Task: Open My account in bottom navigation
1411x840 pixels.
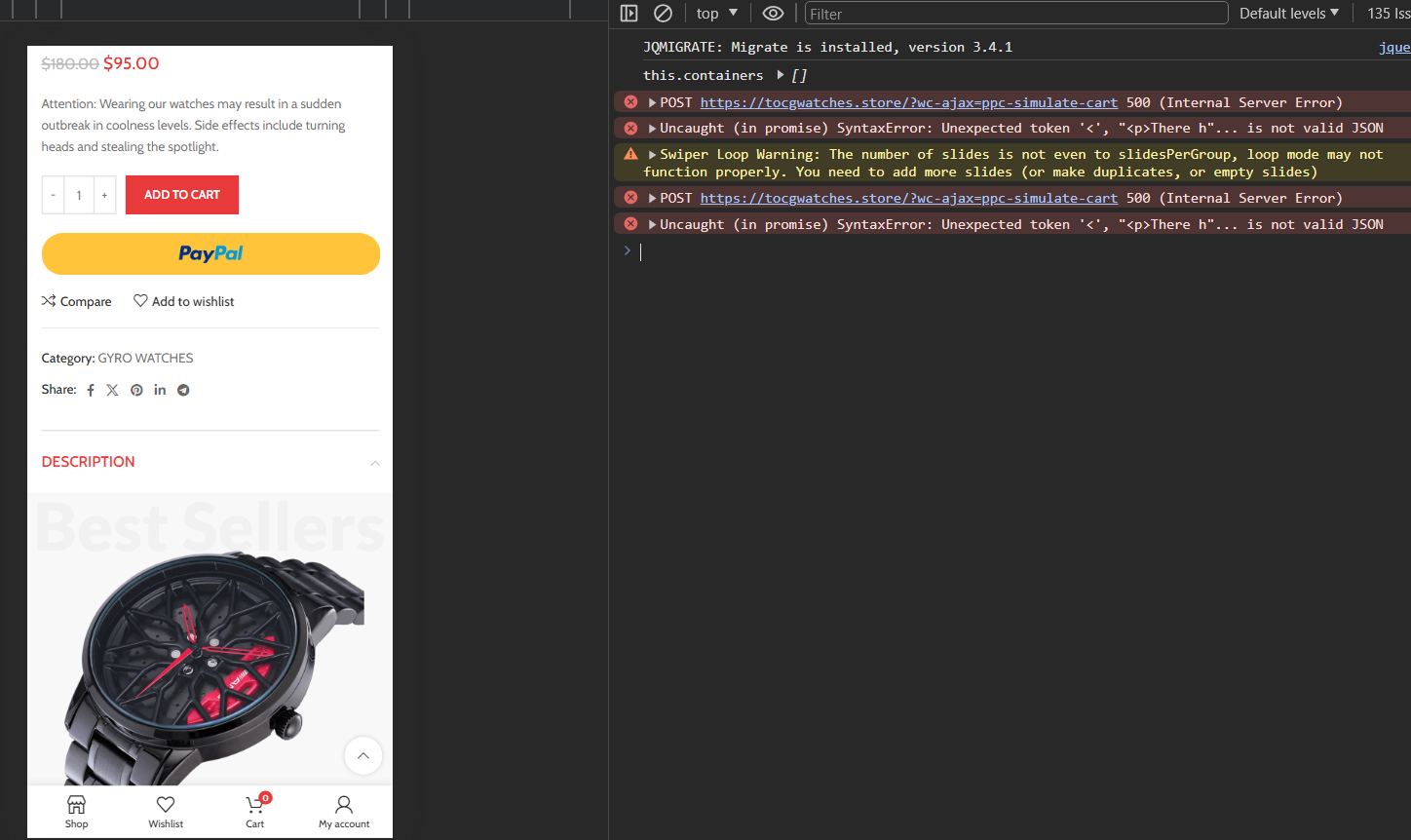Action: (x=344, y=812)
